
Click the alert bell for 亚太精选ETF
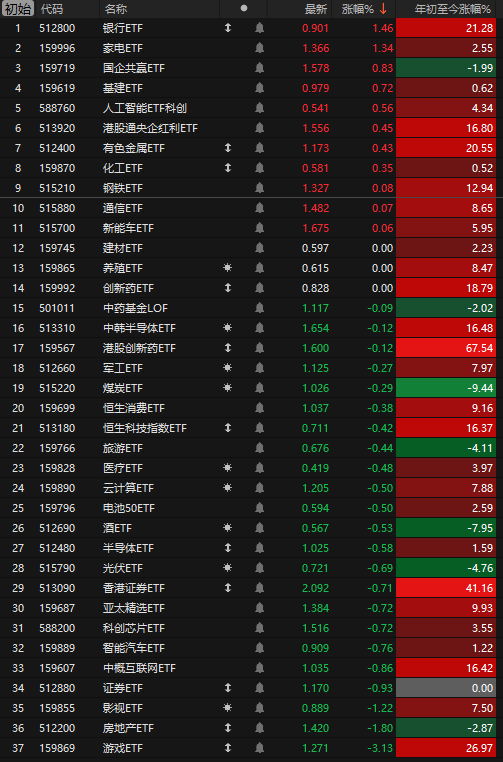pos(260,608)
